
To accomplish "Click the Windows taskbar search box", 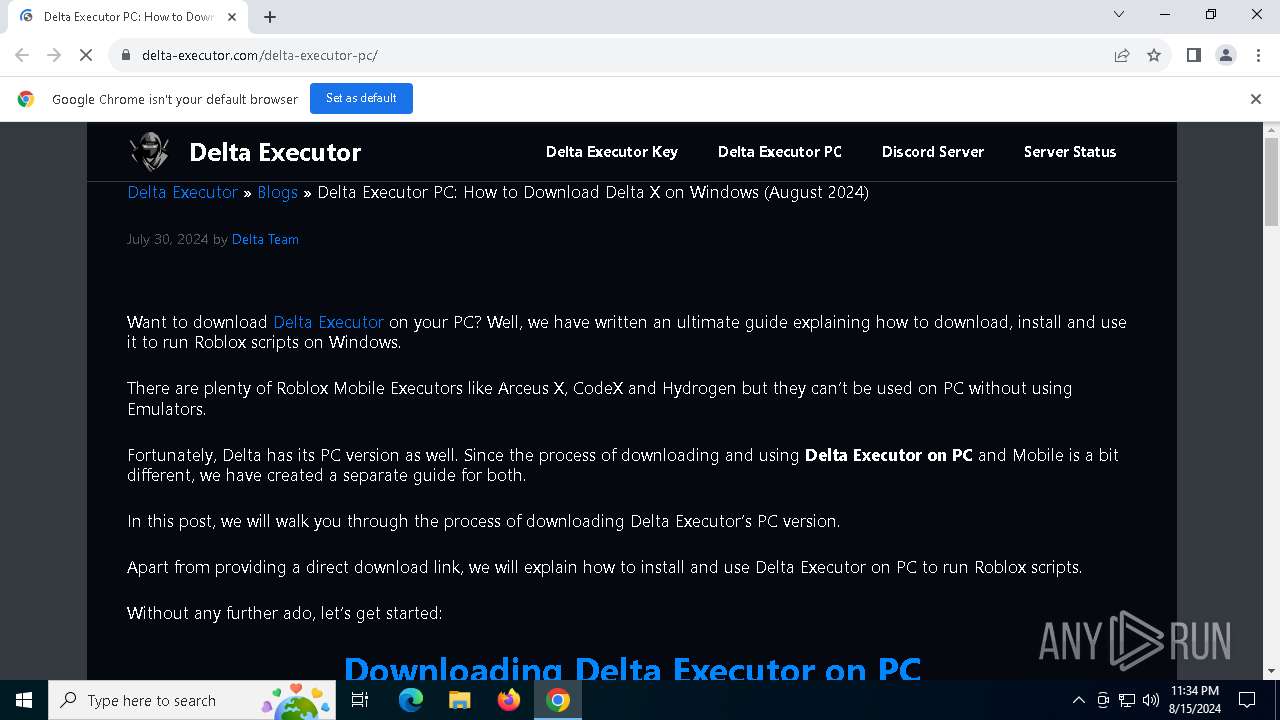I will click(x=192, y=700).
